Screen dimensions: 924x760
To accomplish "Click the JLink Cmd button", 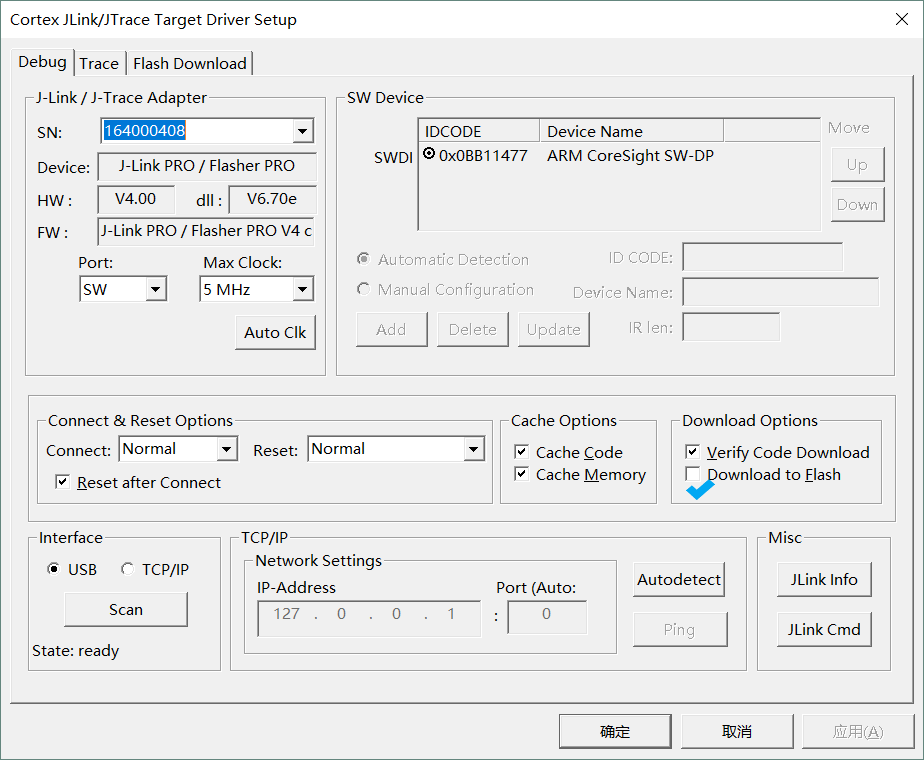I will (824, 629).
